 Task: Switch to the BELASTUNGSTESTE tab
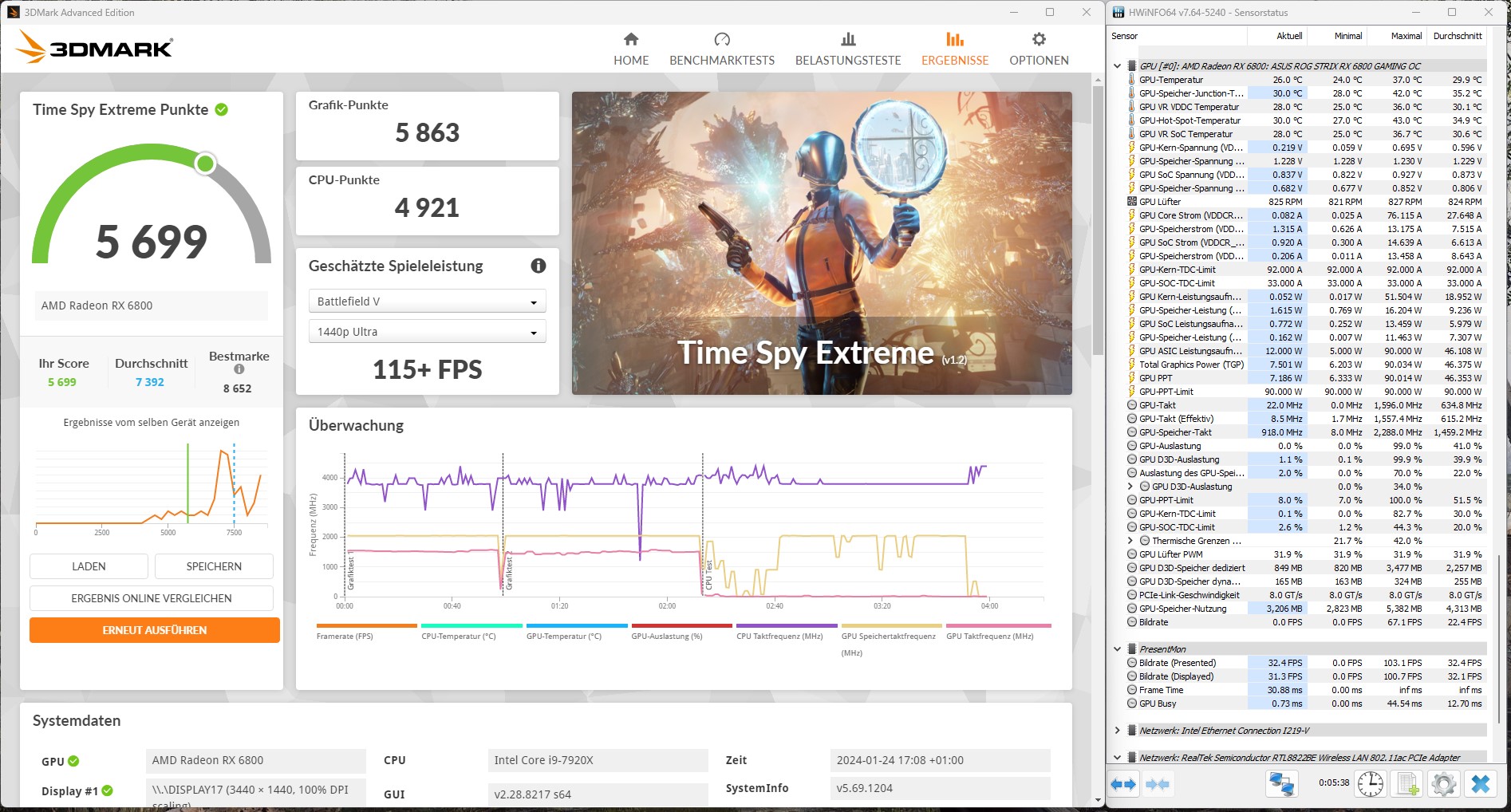pyautogui.click(x=848, y=49)
